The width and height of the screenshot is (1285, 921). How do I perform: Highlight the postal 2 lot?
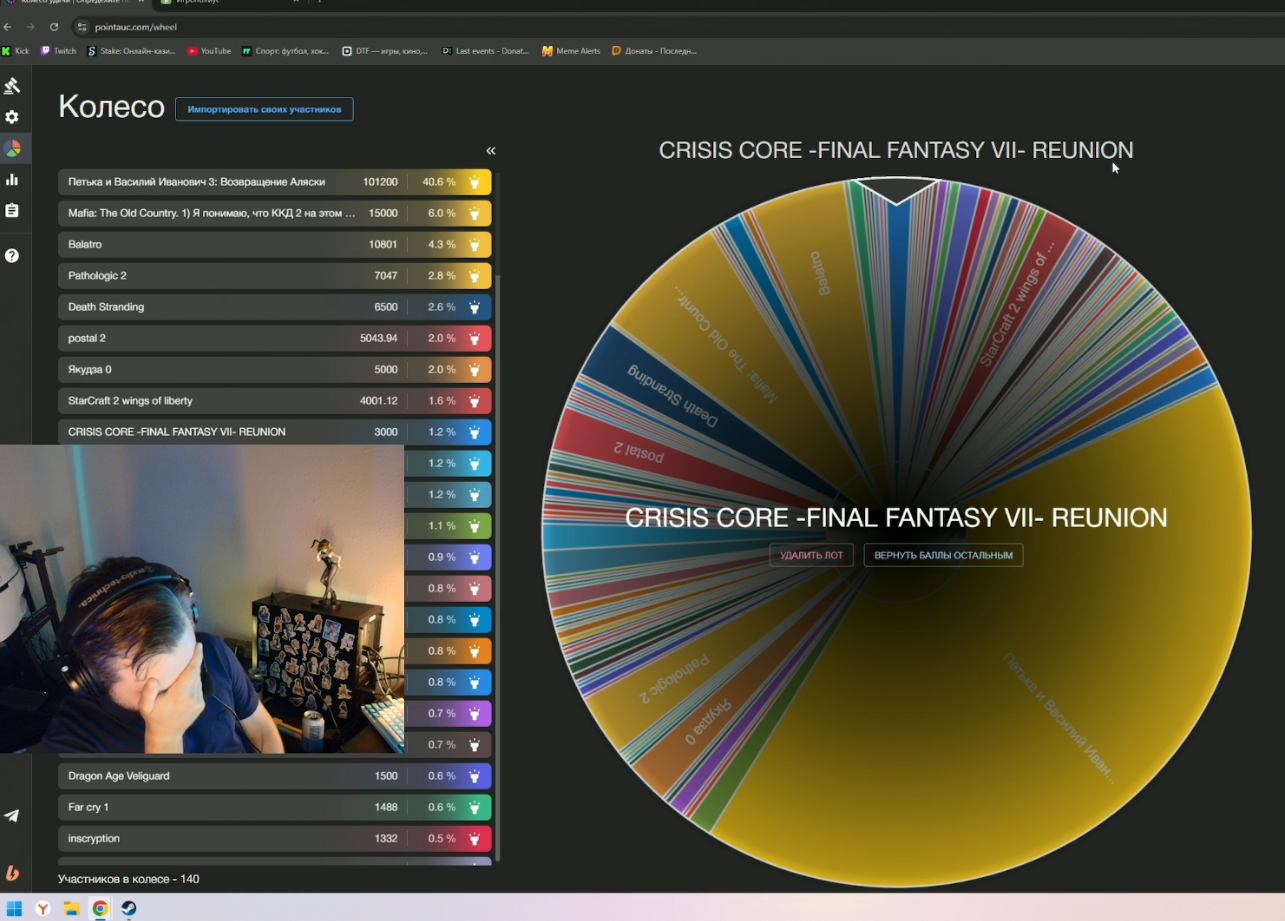[475, 338]
